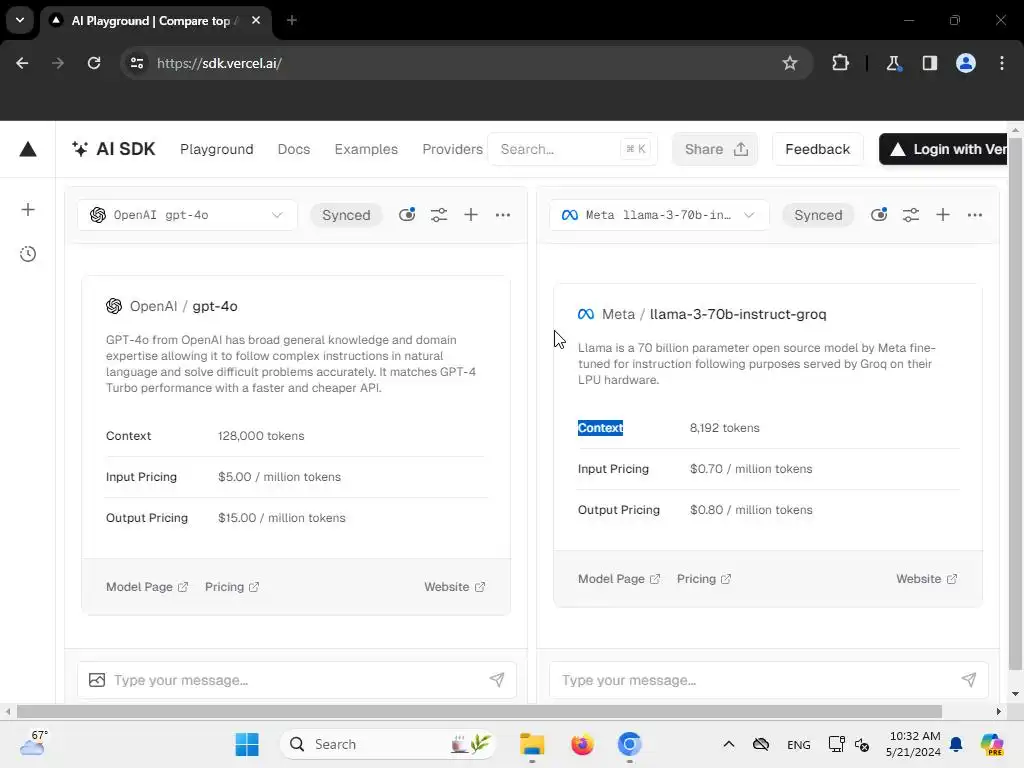
Task: Open OpenAI gpt-4o model dropdown
Action: click(187, 215)
